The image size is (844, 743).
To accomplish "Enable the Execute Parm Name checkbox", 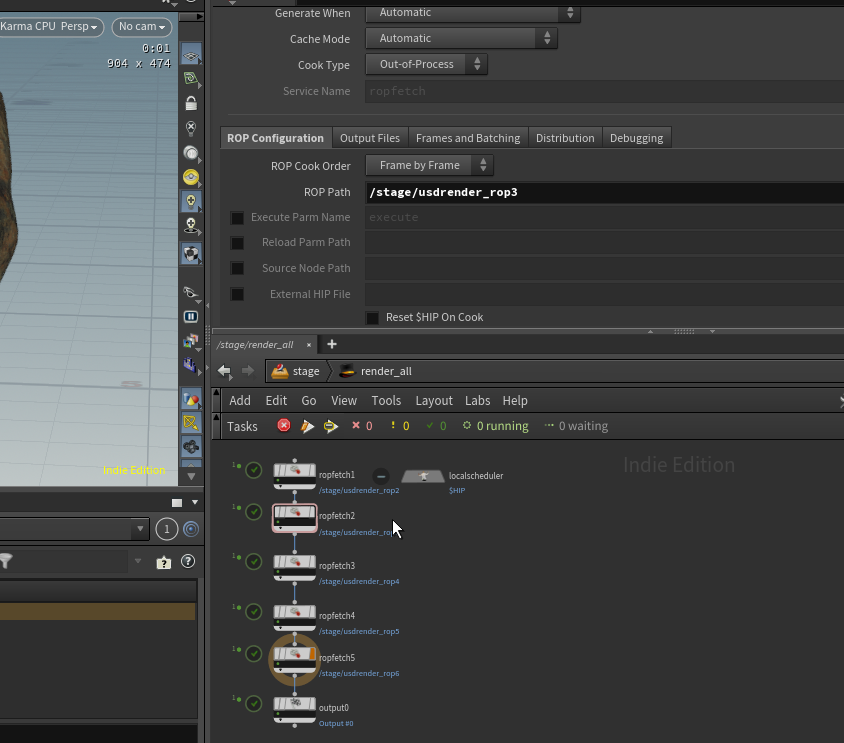I will tap(237, 218).
